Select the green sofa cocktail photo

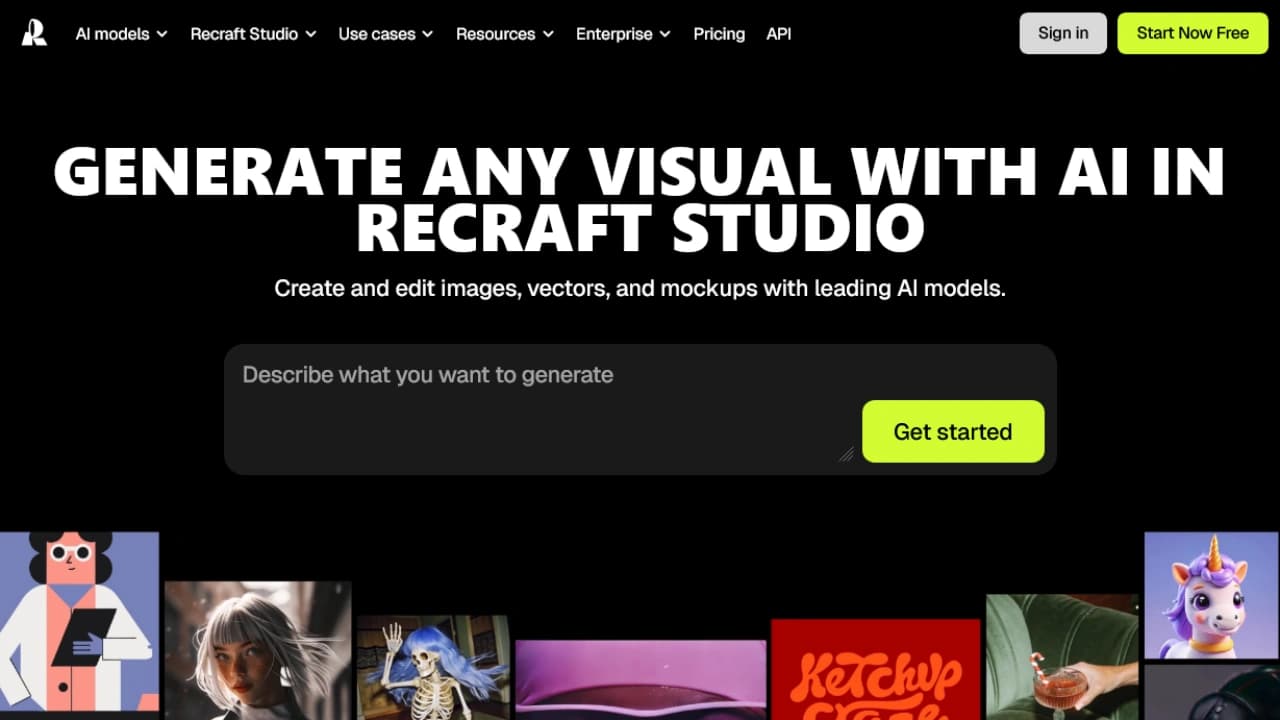(x=1061, y=657)
